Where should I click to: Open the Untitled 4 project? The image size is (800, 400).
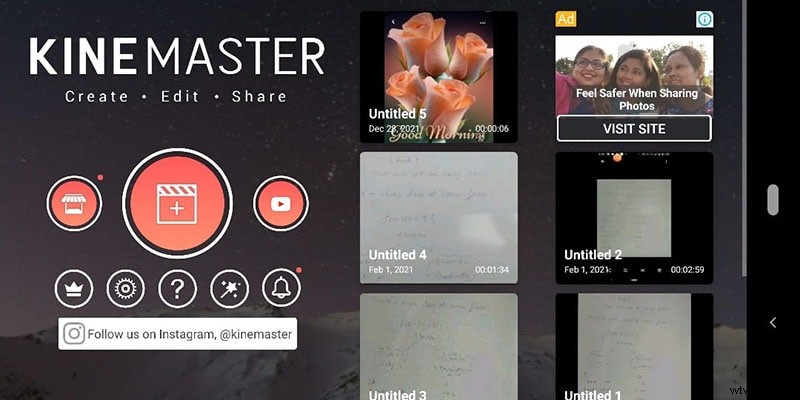439,218
